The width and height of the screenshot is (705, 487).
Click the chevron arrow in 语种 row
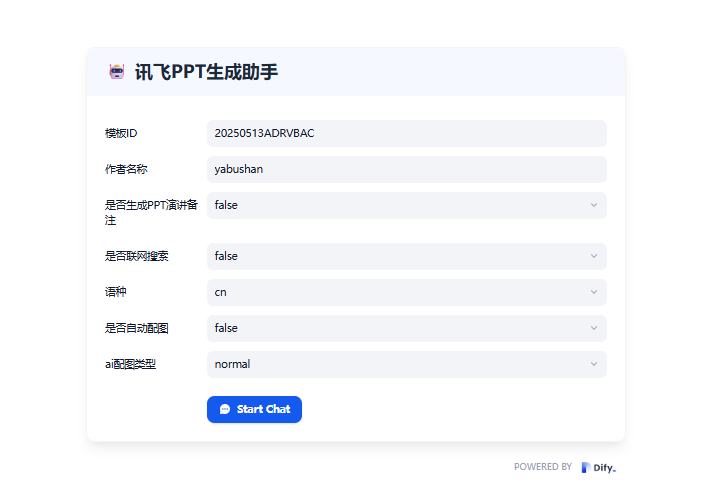[594, 292]
